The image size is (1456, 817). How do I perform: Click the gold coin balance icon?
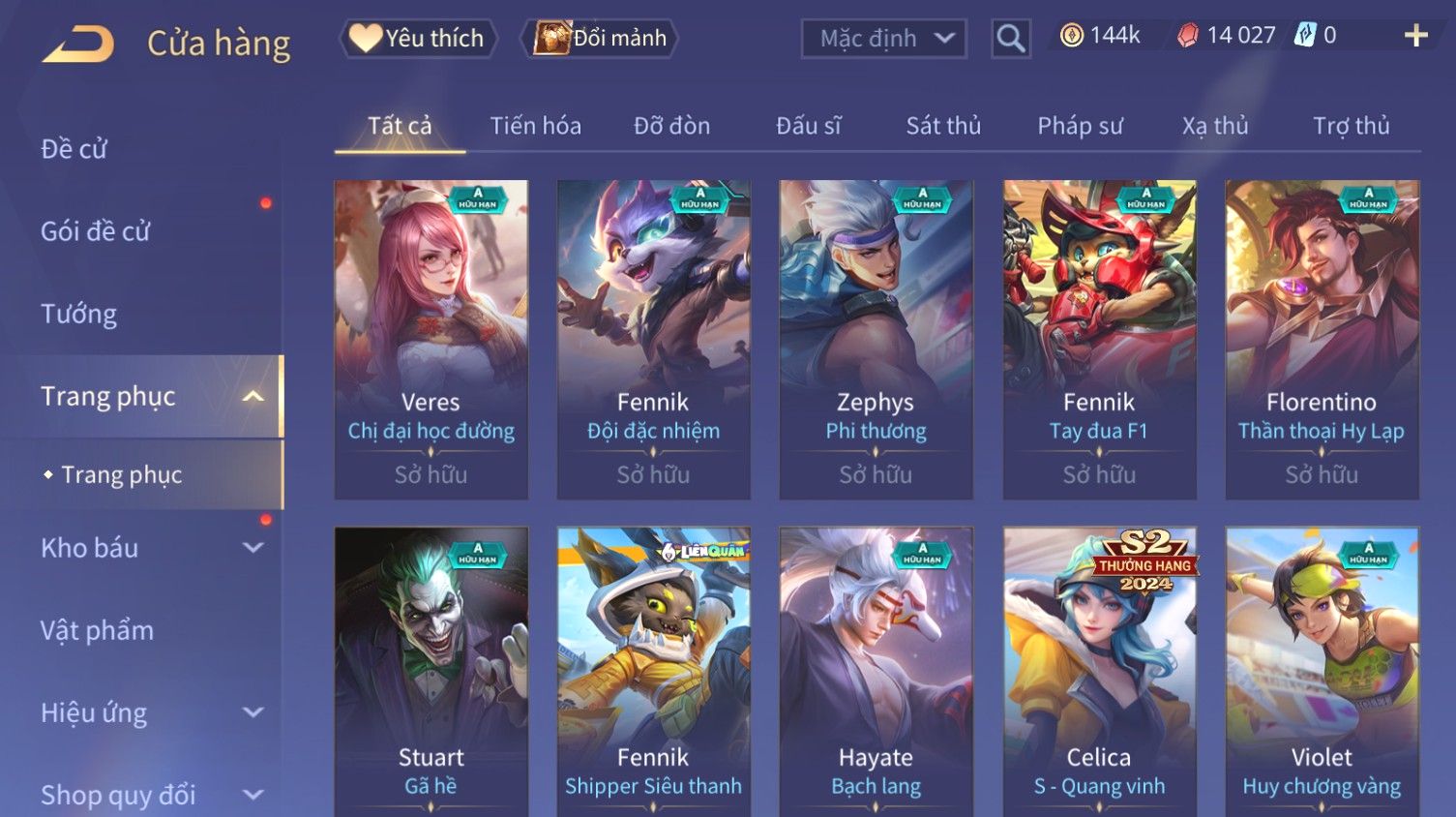coord(1071,36)
